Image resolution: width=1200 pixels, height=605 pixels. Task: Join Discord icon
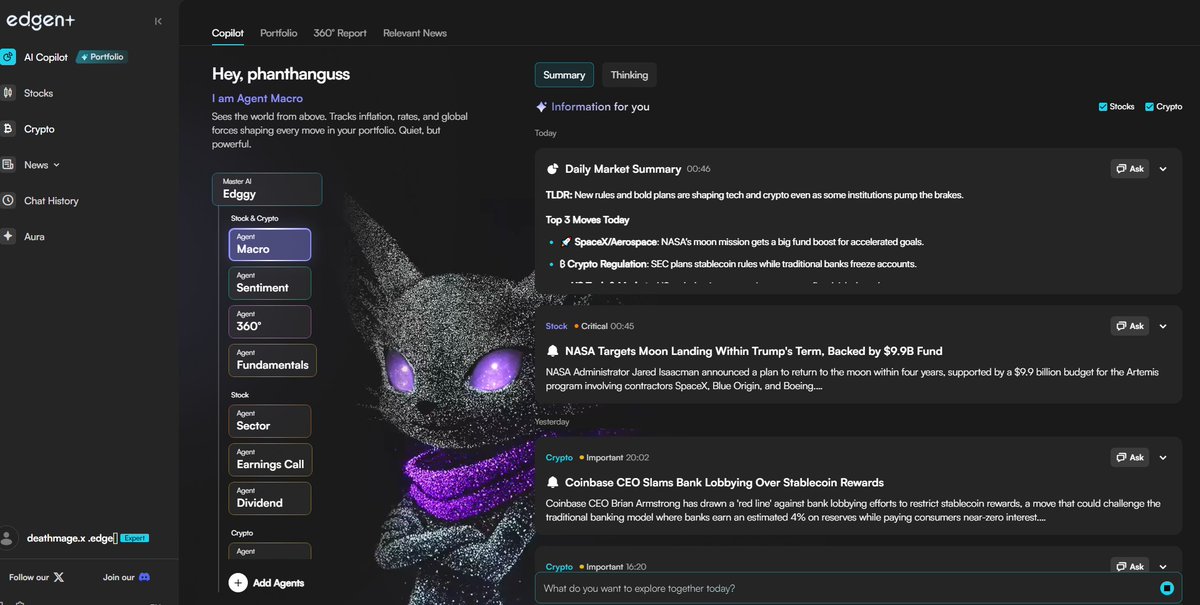click(x=145, y=577)
